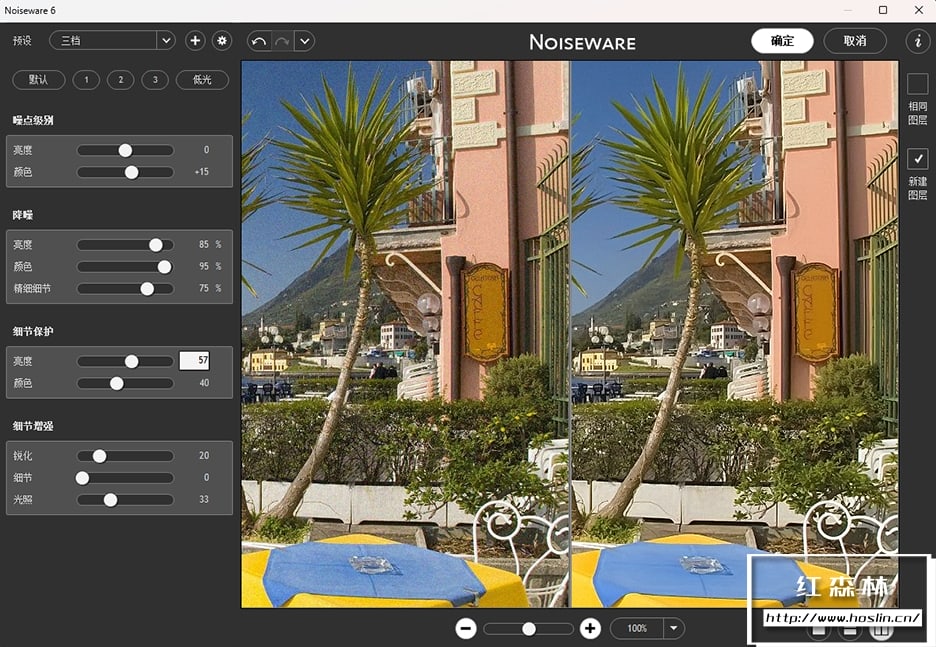The height and width of the screenshot is (647, 936).
Task: Click the 锐化 sharpening slider handle
Action: pos(100,456)
